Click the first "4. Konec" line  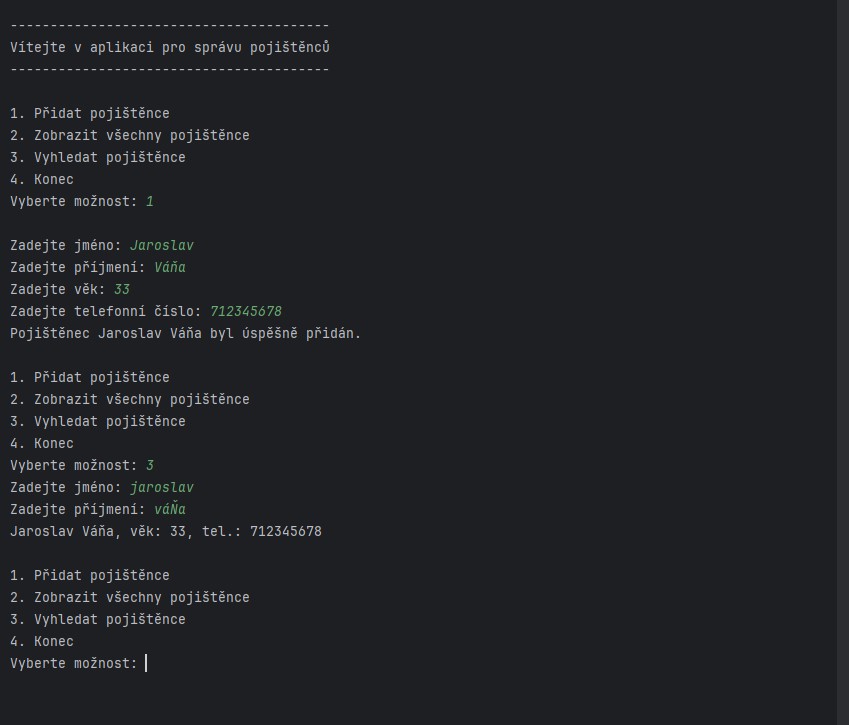coord(42,179)
